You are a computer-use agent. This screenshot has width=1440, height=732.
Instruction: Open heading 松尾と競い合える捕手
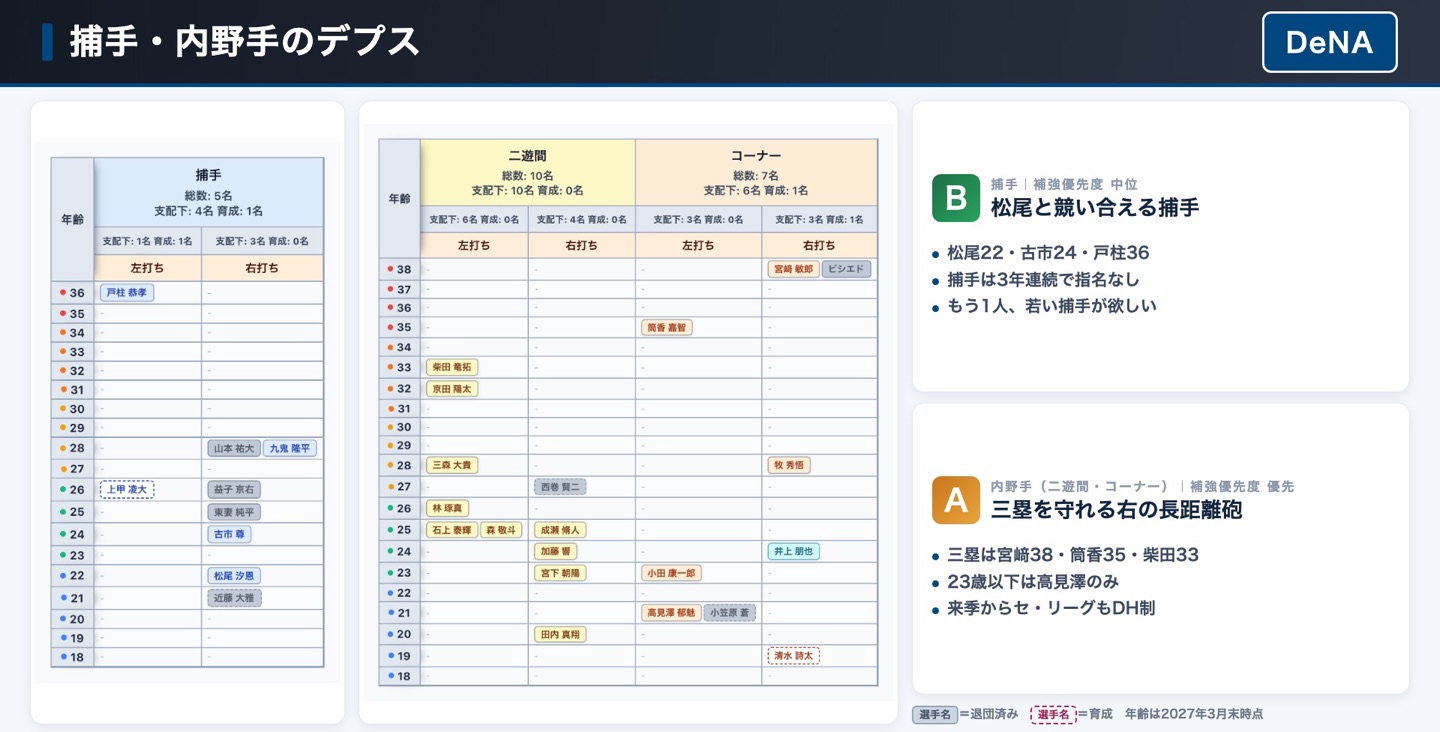coord(1095,207)
